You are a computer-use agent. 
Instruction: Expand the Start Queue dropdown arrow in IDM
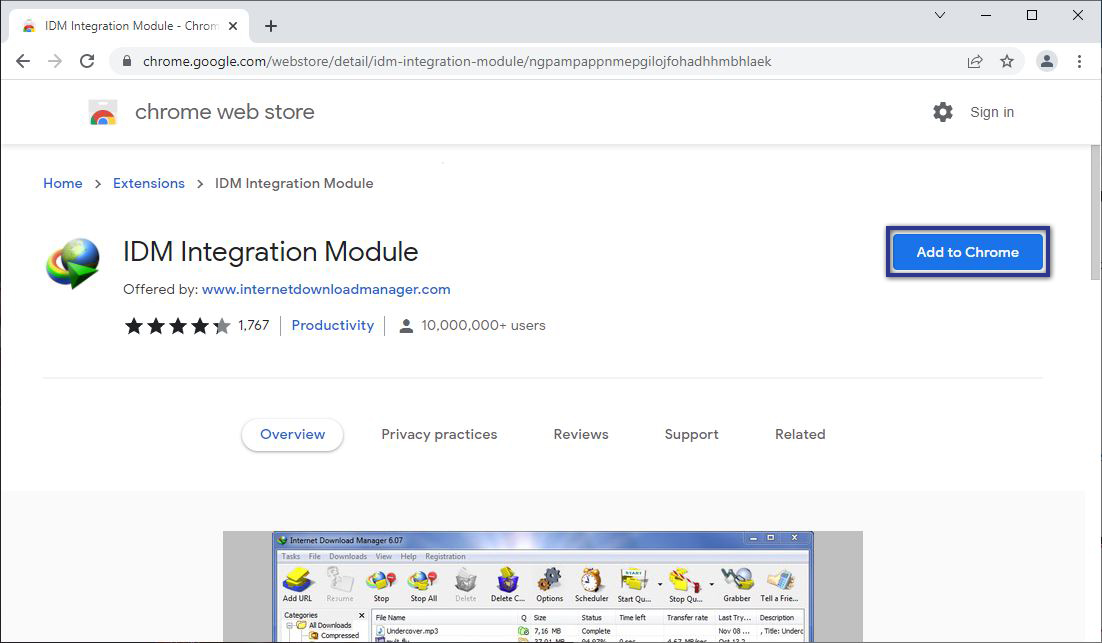(x=659, y=583)
